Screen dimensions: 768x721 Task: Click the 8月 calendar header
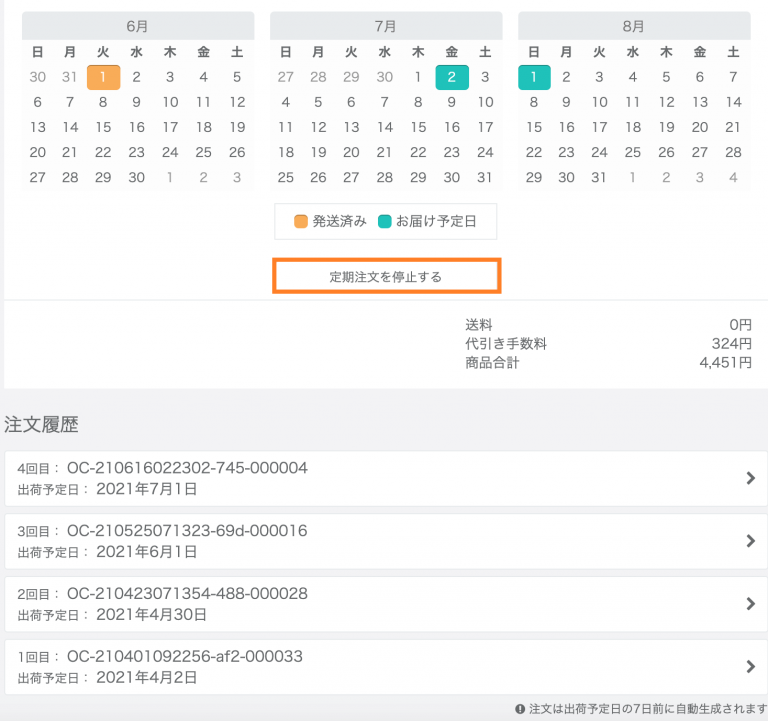tap(633, 25)
